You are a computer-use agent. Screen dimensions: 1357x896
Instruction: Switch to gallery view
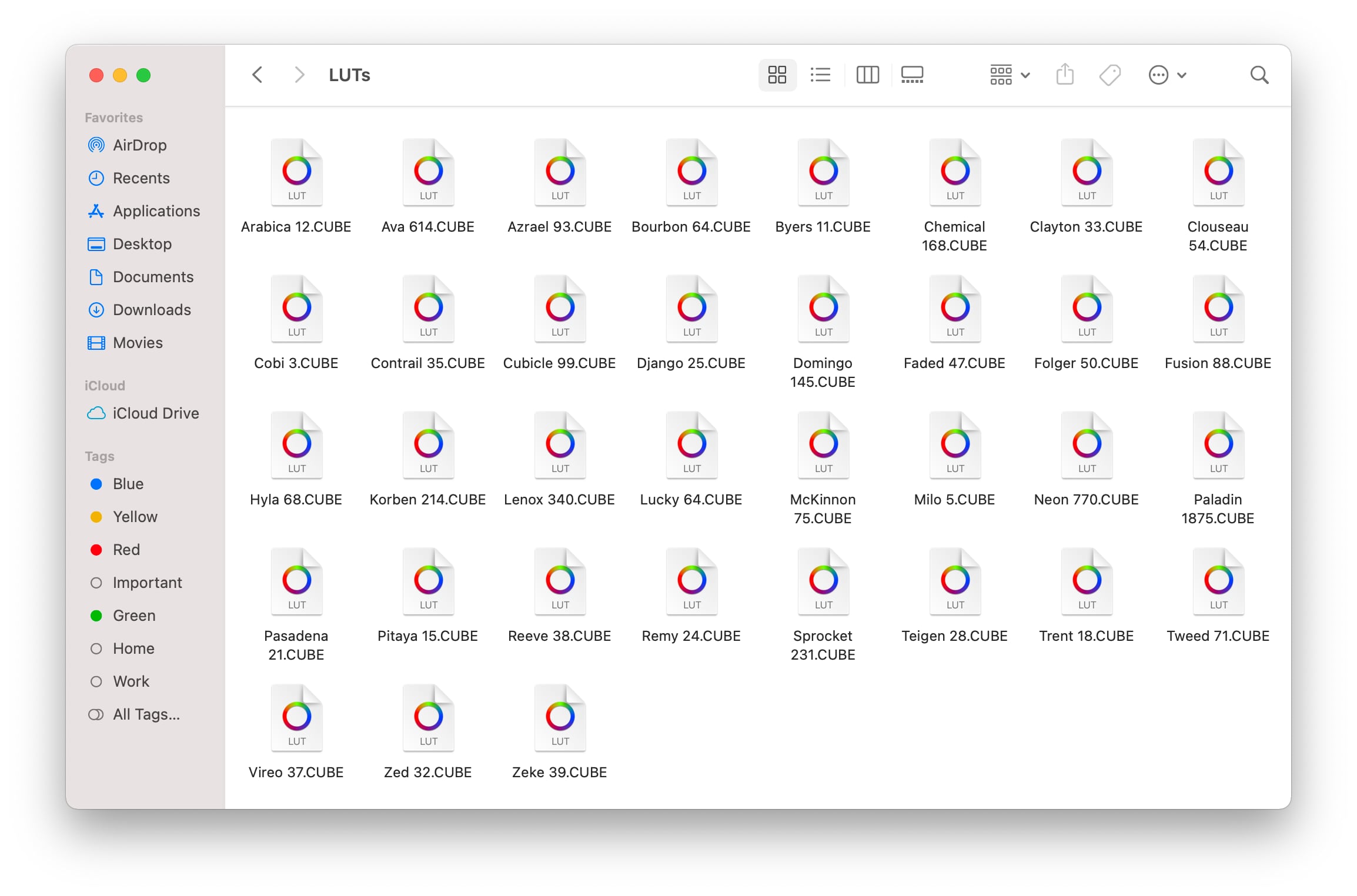click(912, 75)
